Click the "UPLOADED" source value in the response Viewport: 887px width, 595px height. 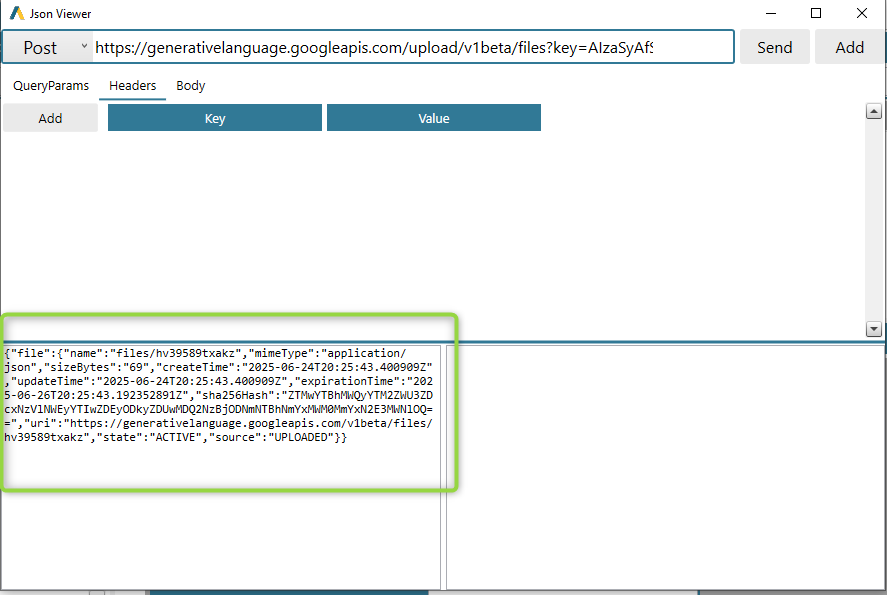pos(301,437)
